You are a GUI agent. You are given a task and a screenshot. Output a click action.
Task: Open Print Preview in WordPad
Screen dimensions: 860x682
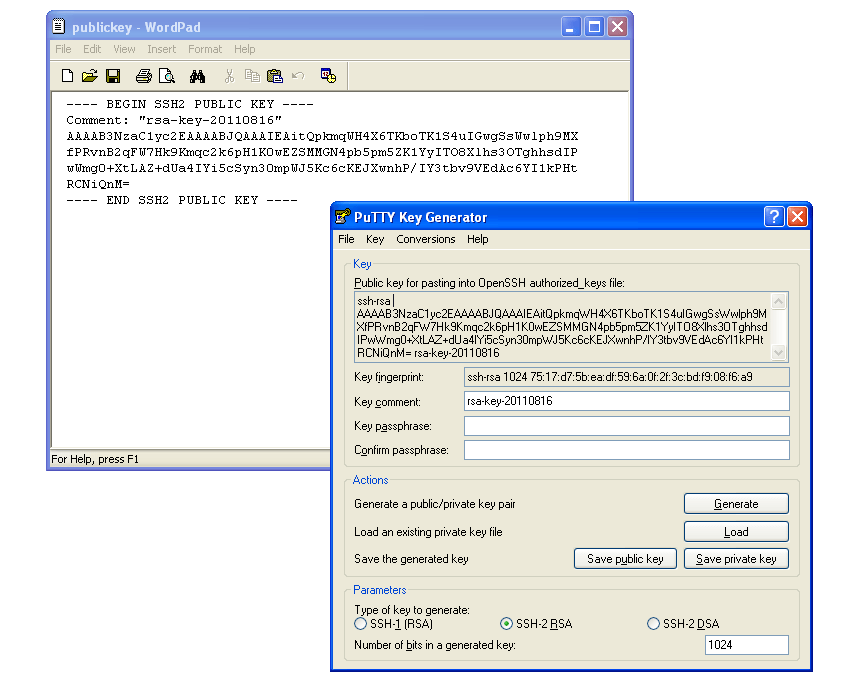click(167, 75)
